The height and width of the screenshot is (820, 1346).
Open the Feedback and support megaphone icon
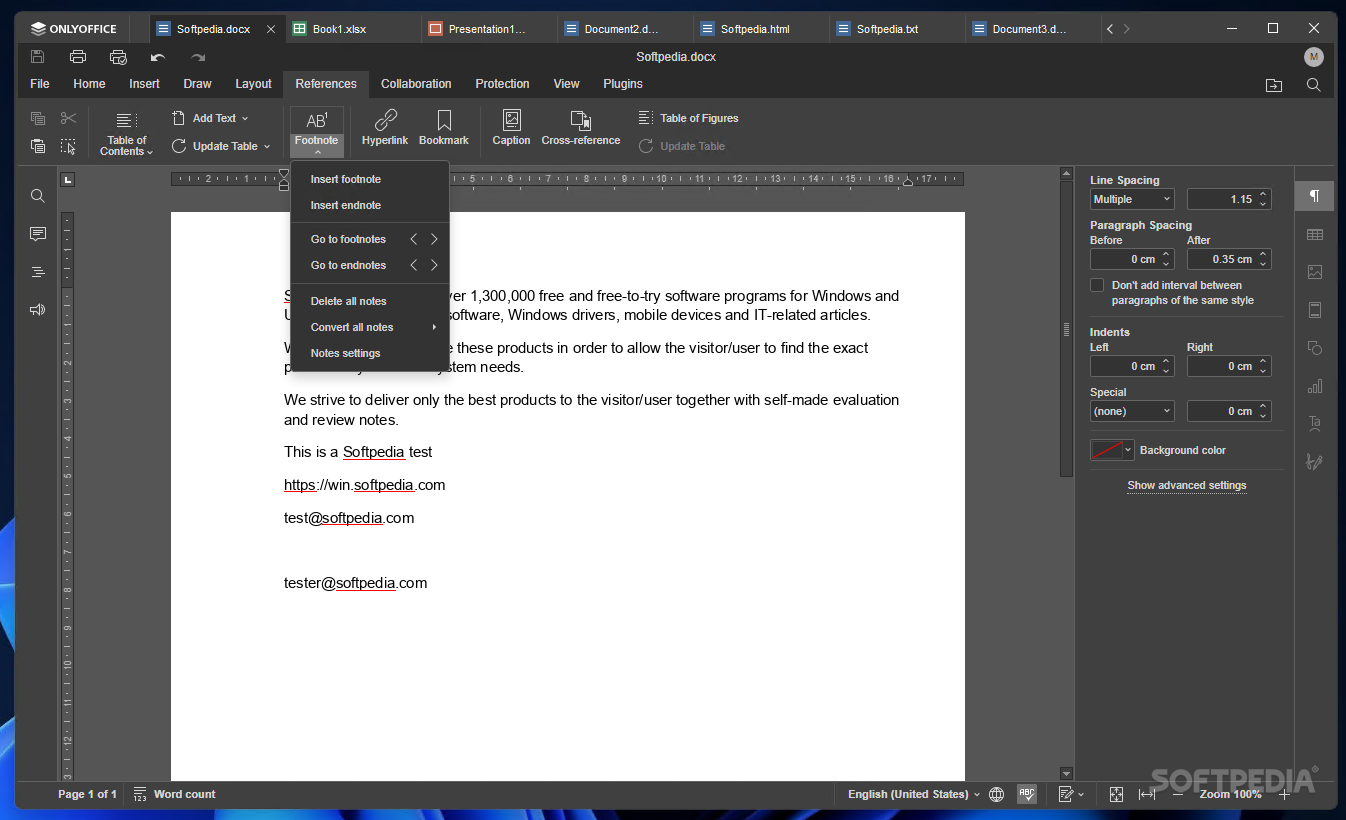click(x=38, y=310)
